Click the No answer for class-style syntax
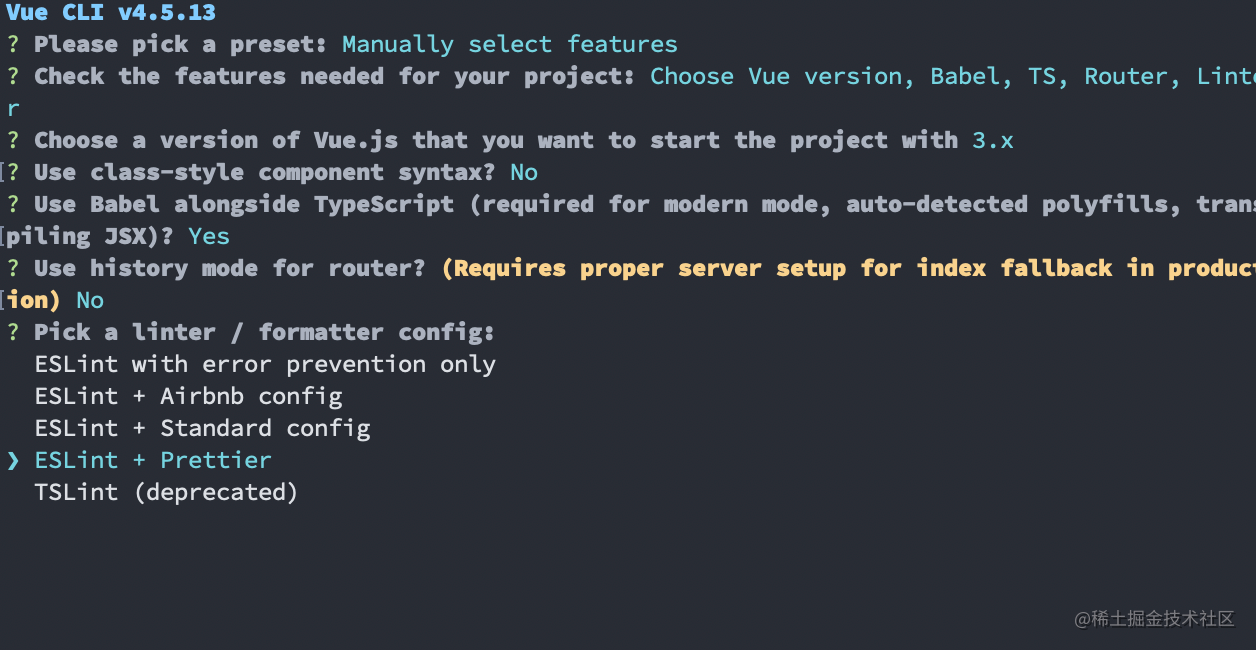 (x=524, y=172)
